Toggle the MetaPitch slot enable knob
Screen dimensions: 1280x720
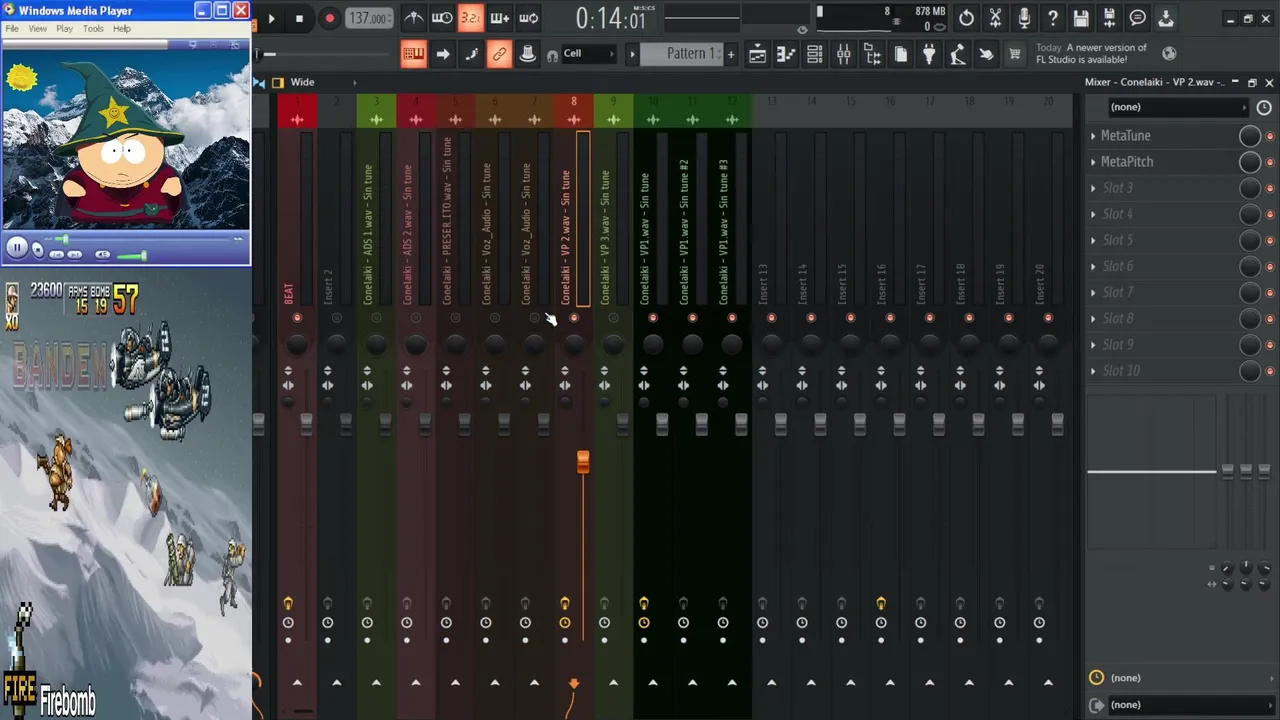[1250, 162]
